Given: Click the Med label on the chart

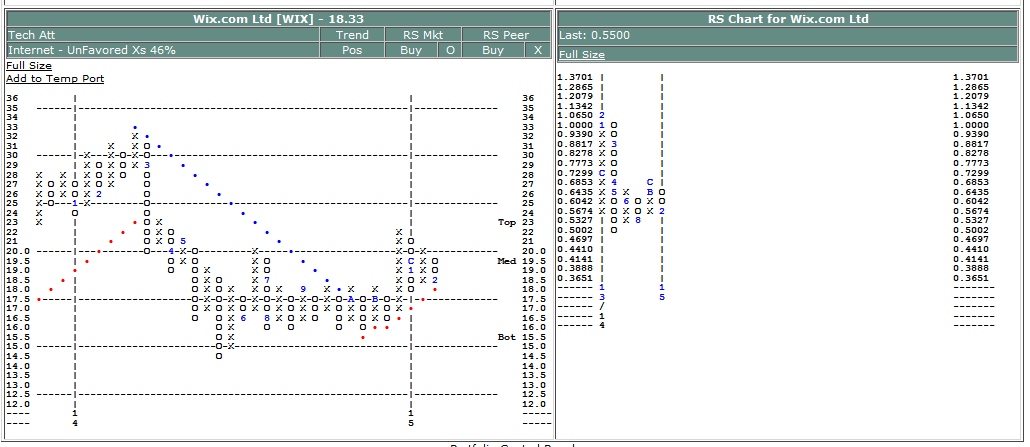Looking at the screenshot, I should (x=507, y=261).
